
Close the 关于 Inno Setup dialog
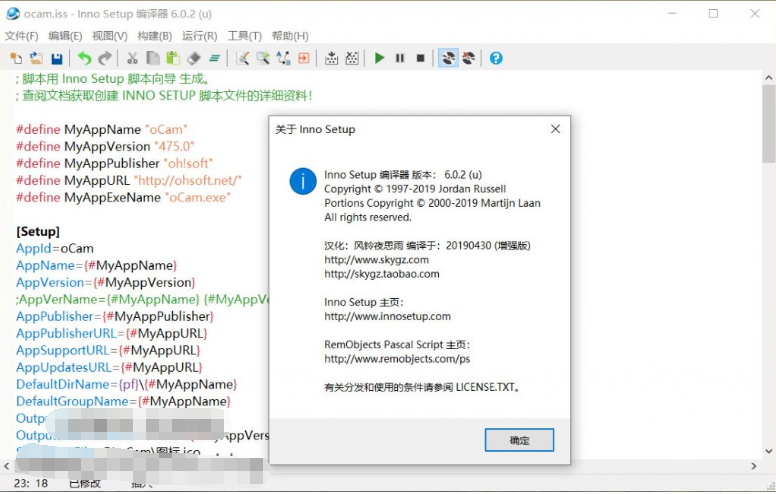point(555,129)
